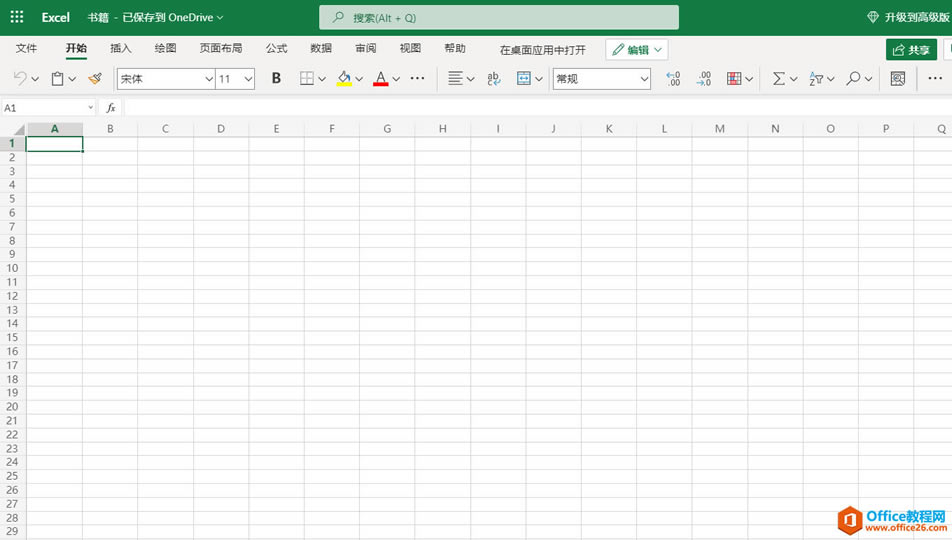Switch to the 页面布局 tab
Viewport: 952px width, 540px height.
[221, 49]
